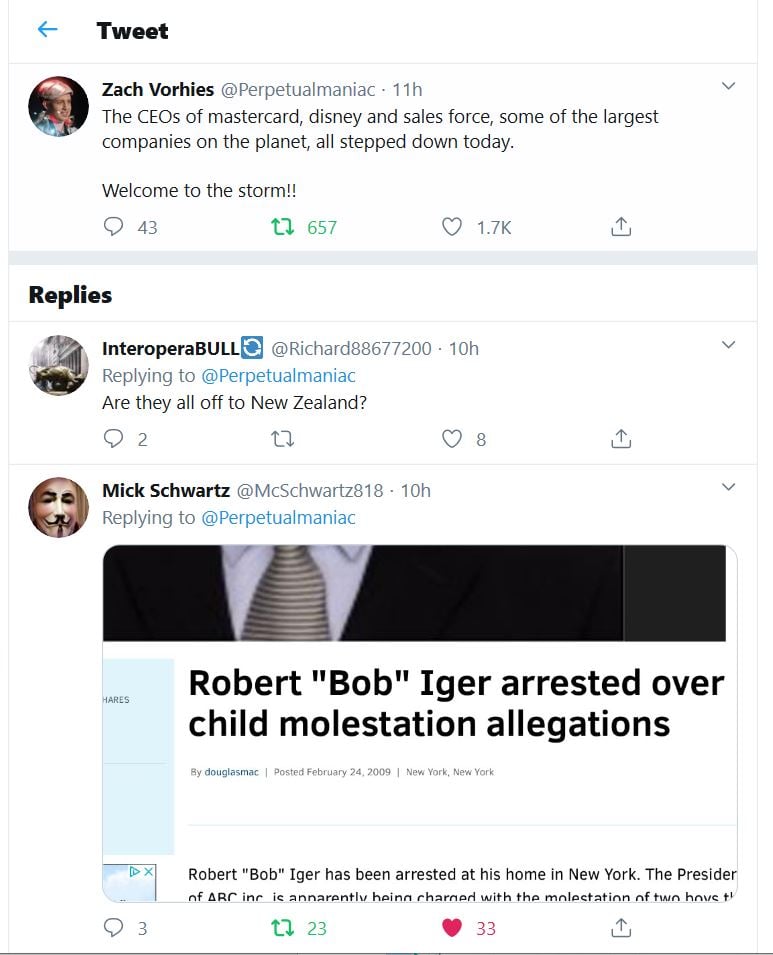
Task: Like InteroperaBULL's reply with 8 likes
Action: pyautogui.click(x=452, y=439)
